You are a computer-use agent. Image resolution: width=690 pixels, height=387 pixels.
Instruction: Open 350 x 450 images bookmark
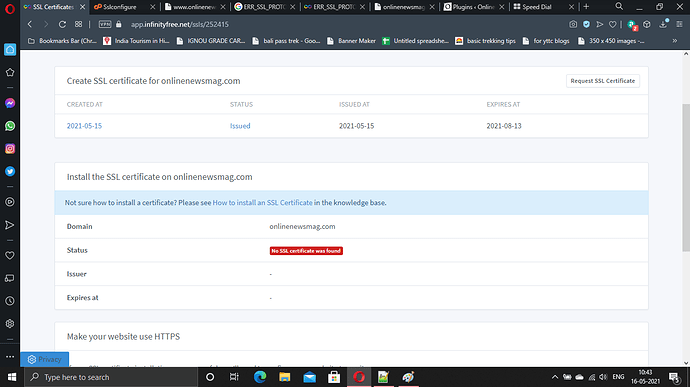(x=611, y=41)
